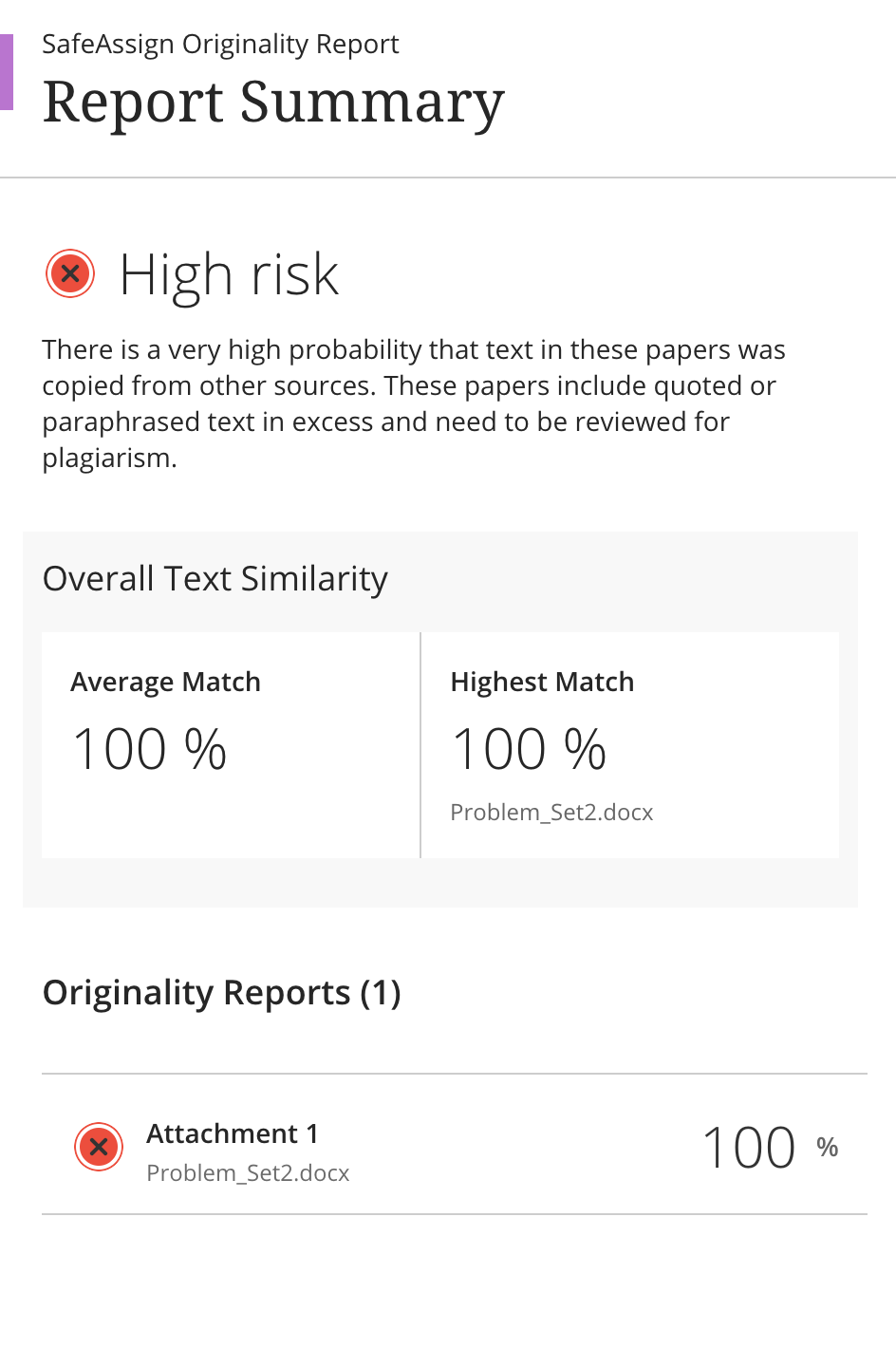Click the SafeAssign Originality Report subtitle
The width and height of the screenshot is (896, 1367).
point(220,45)
